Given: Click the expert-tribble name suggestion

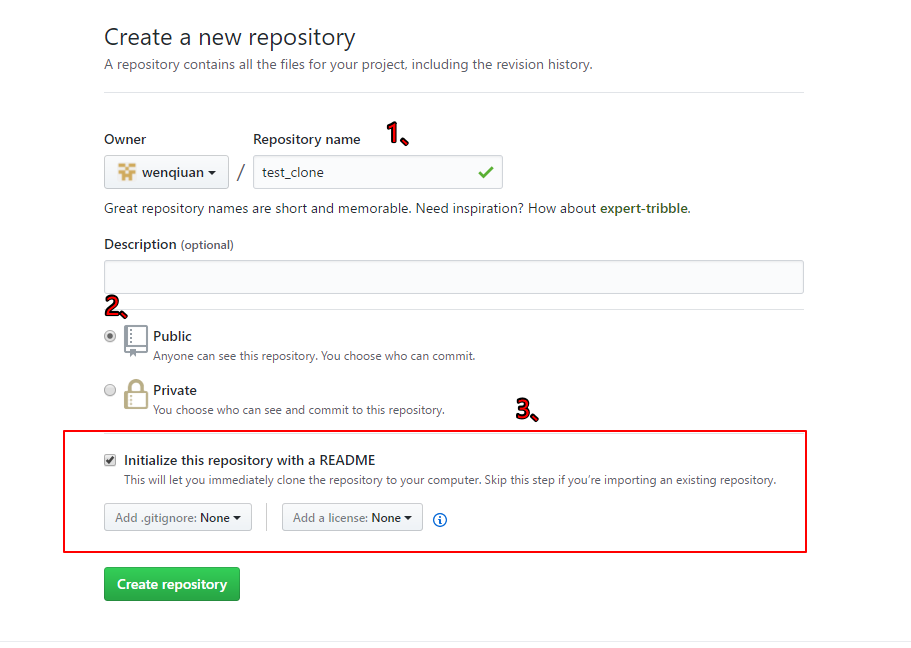Looking at the screenshot, I should [x=644, y=209].
